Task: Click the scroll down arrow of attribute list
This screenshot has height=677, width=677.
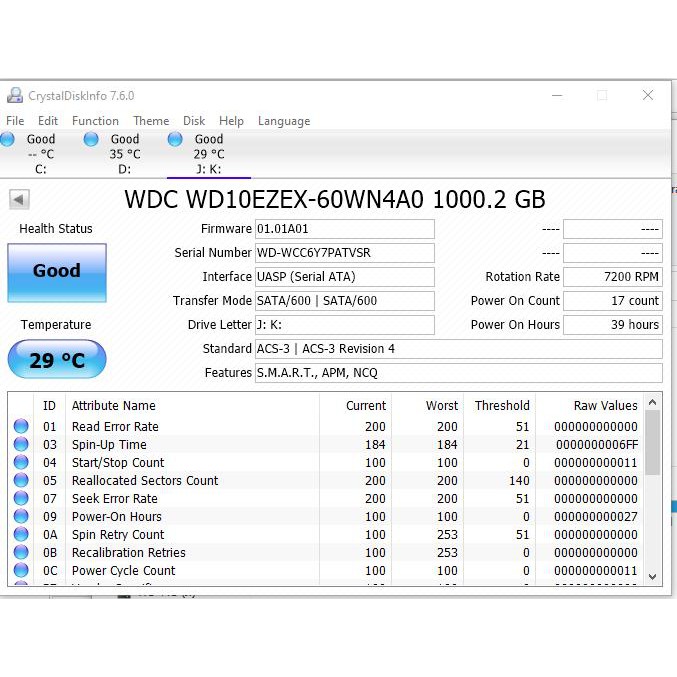Action: tap(652, 576)
